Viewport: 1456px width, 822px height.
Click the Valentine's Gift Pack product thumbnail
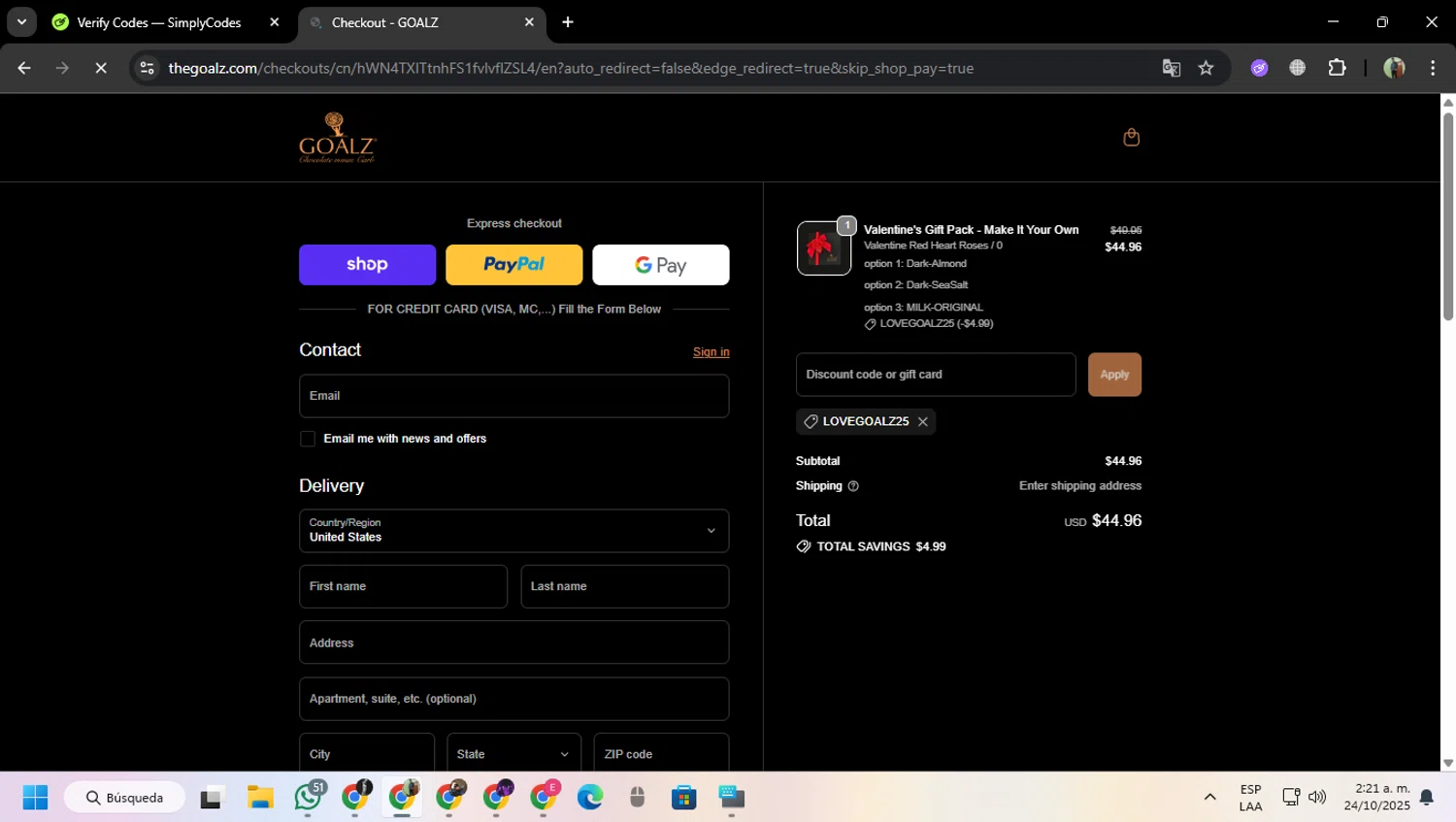pos(824,248)
